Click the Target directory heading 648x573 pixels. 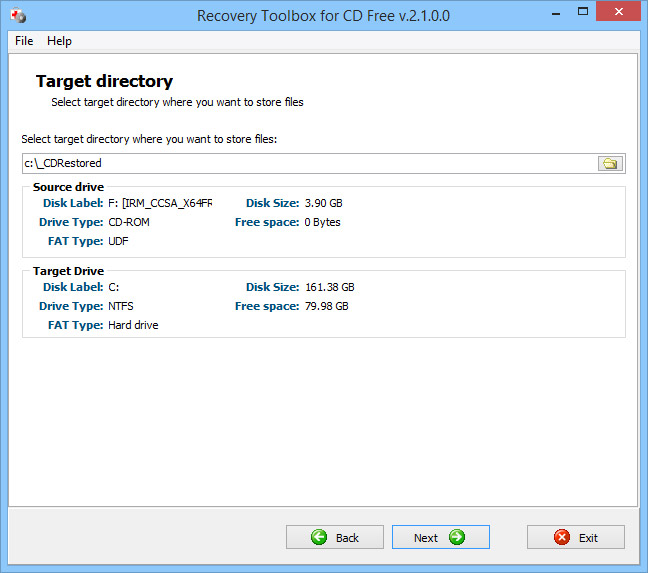click(x=104, y=81)
